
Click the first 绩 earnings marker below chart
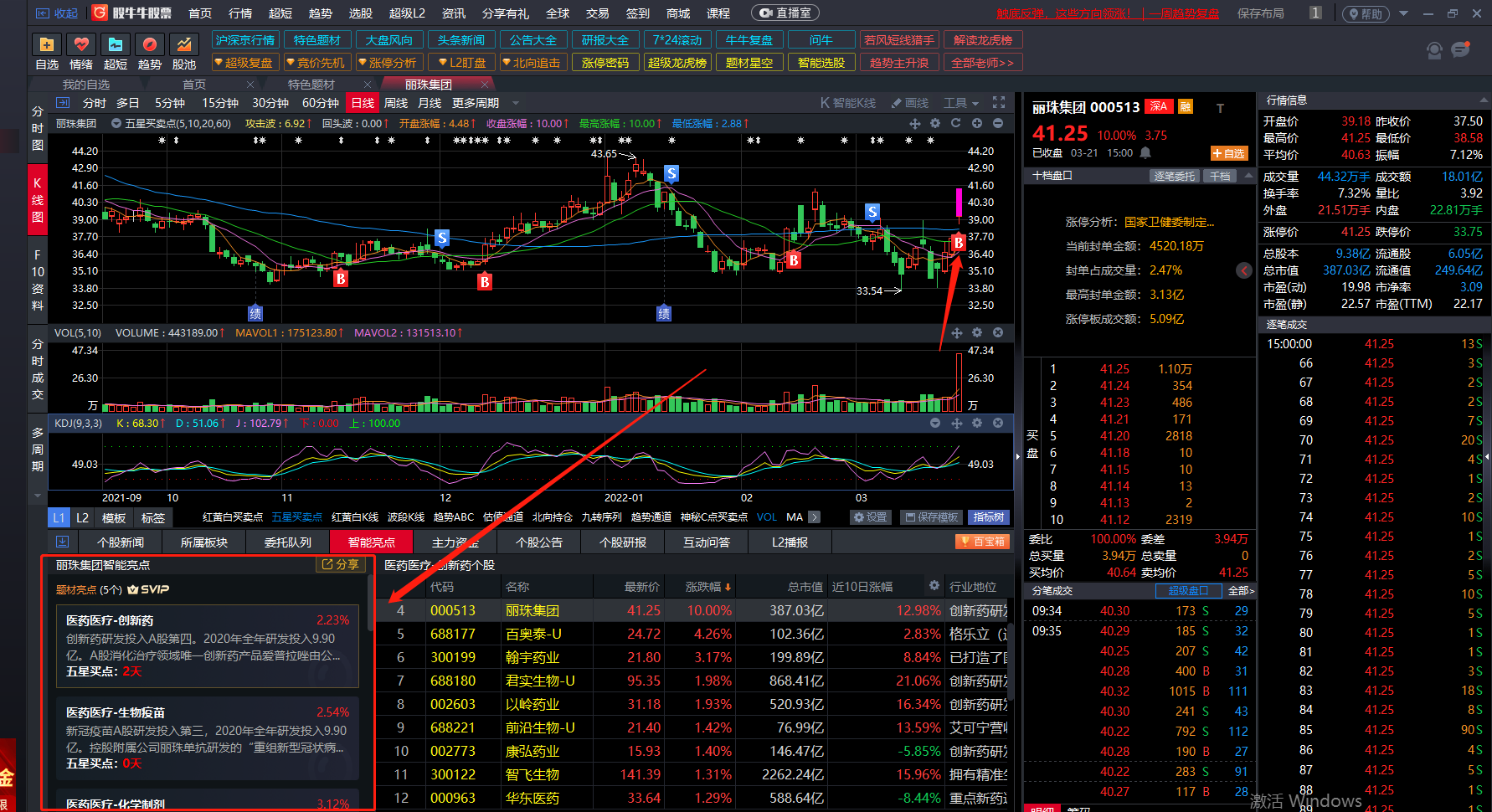(x=255, y=314)
